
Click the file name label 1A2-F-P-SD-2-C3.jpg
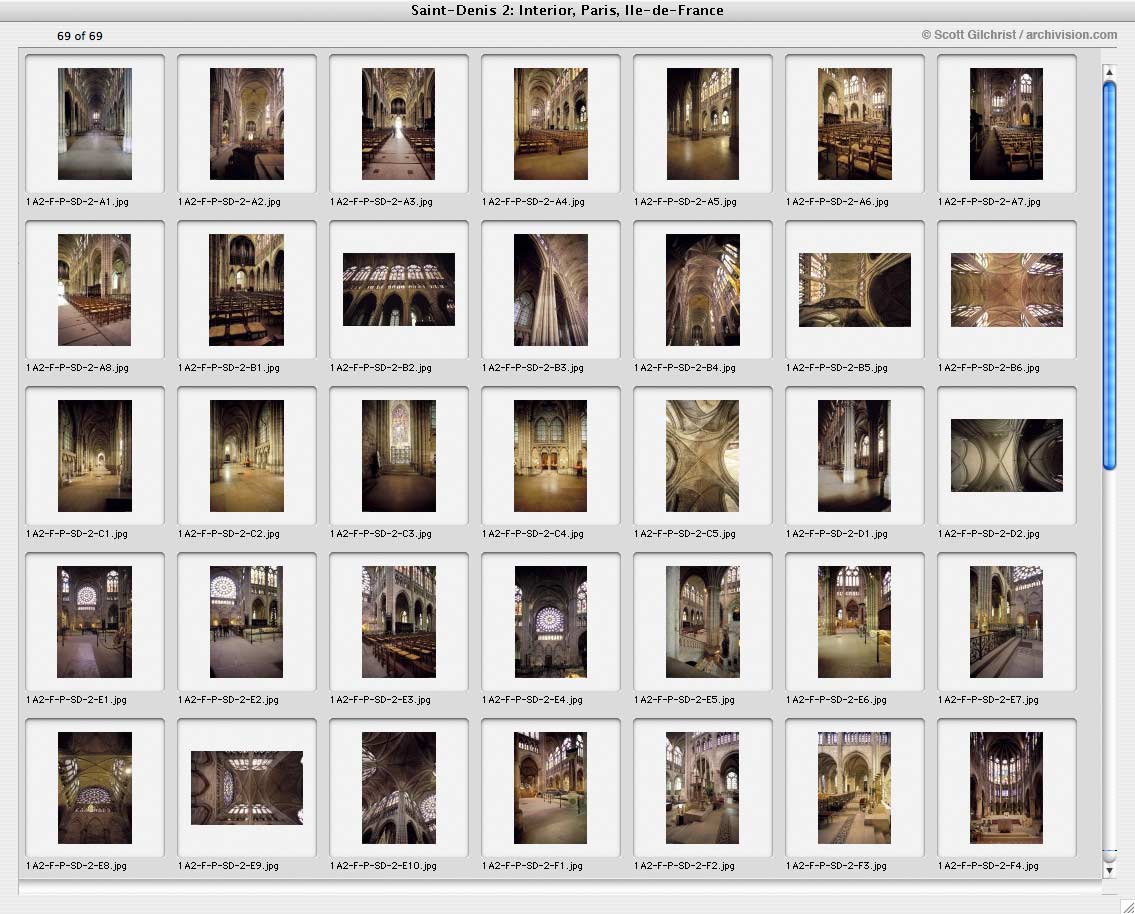click(x=381, y=533)
